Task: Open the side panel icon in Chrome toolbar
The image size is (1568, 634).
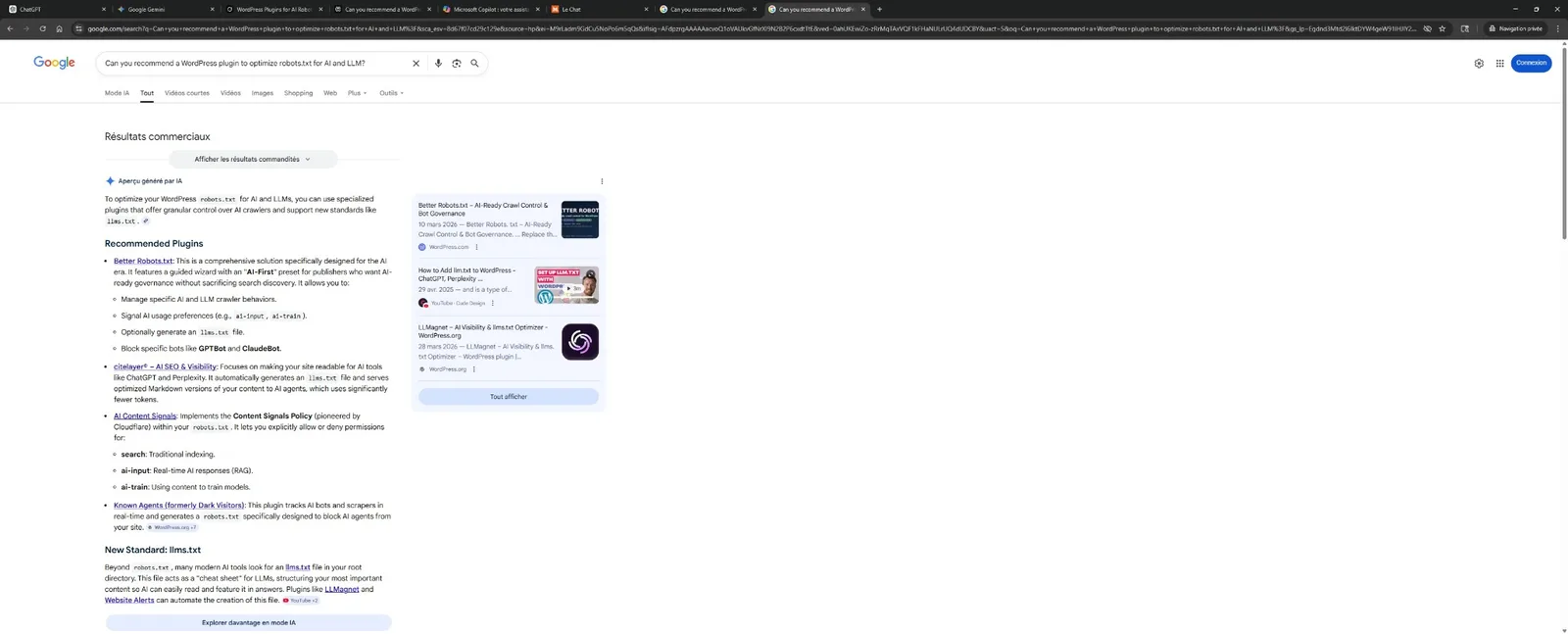Action: (1465, 28)
